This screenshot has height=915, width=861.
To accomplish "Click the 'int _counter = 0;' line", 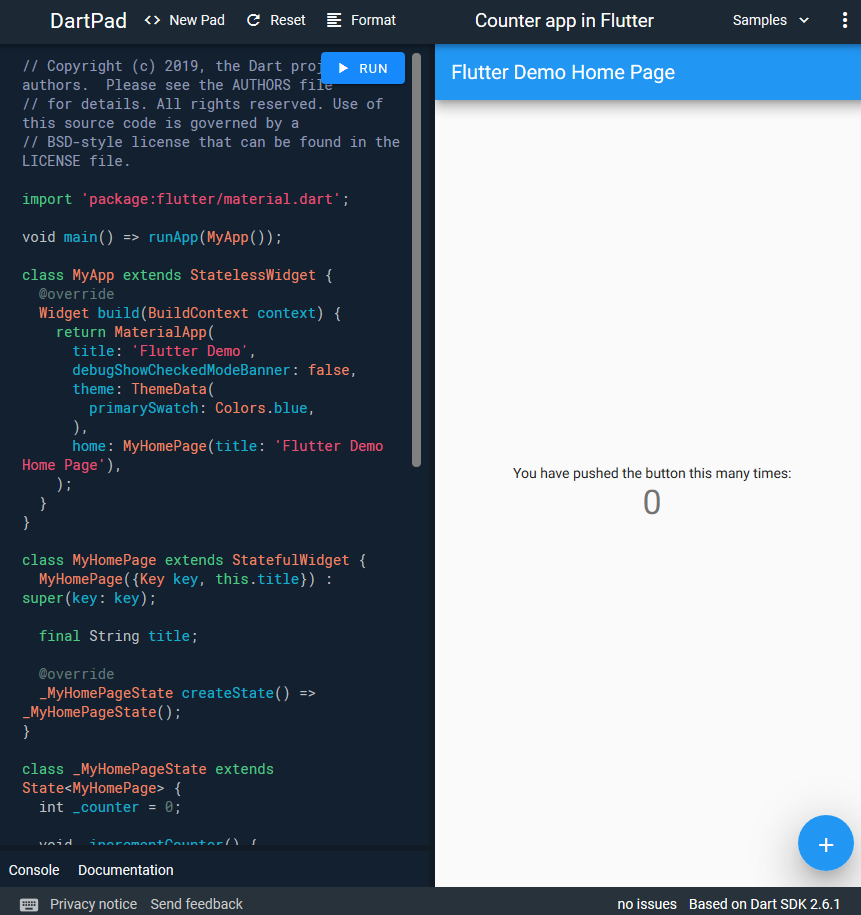I will [x=110, y=807].
